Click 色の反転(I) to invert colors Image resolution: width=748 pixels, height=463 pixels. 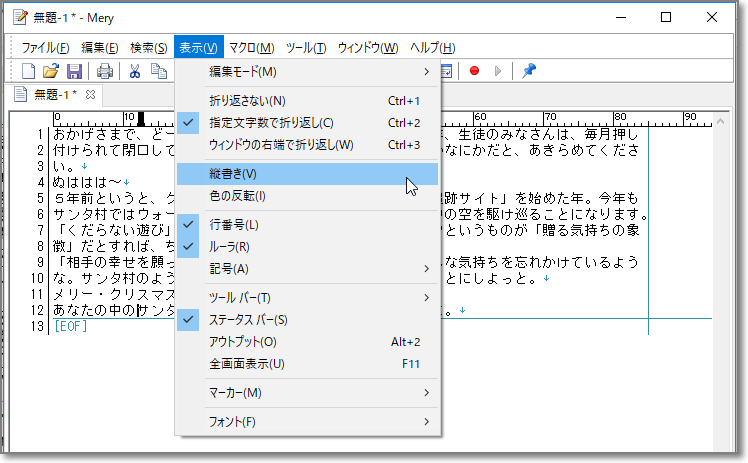pyautogui.click(x=237, y=196)
